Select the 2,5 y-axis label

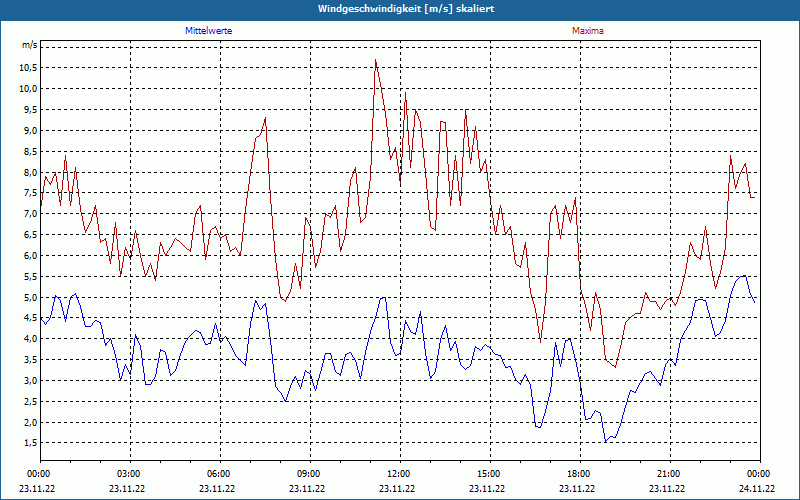30,402
